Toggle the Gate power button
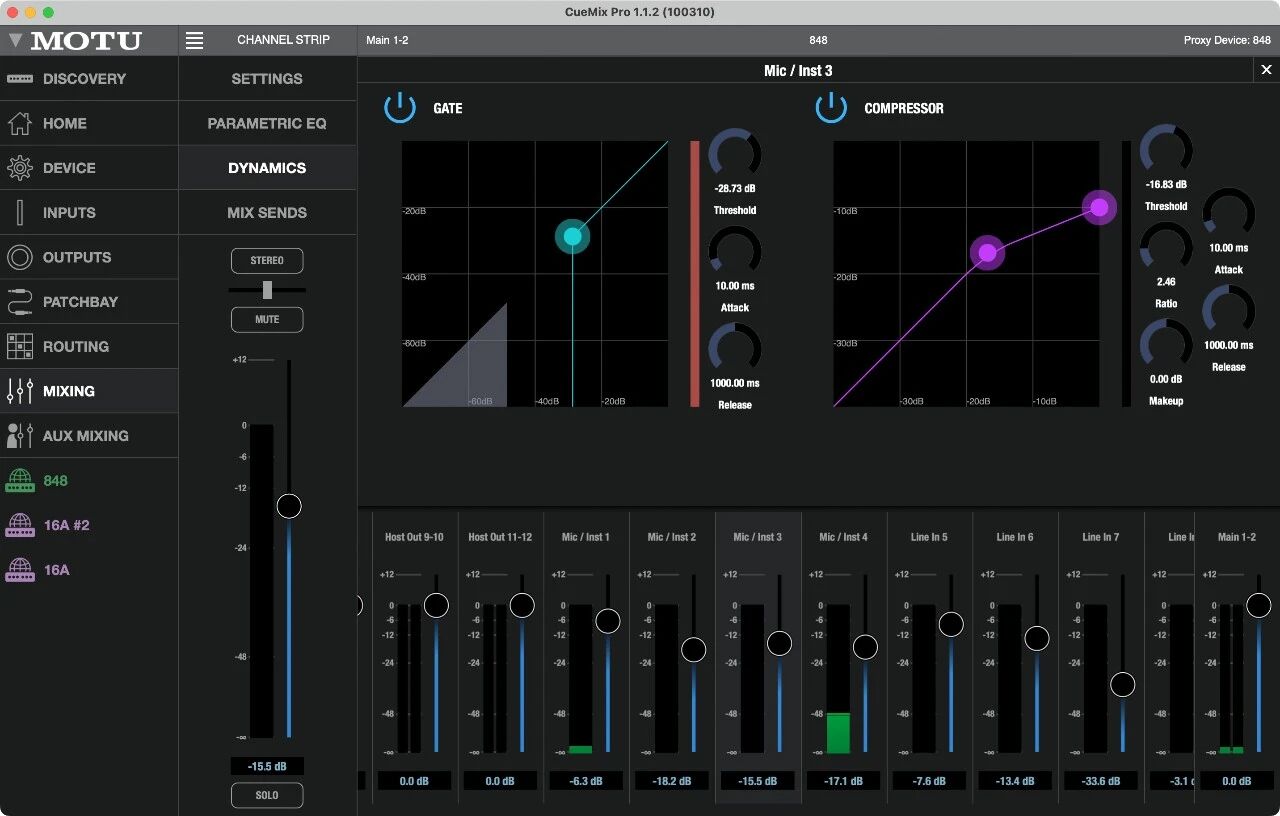 (x=400, y=108)
